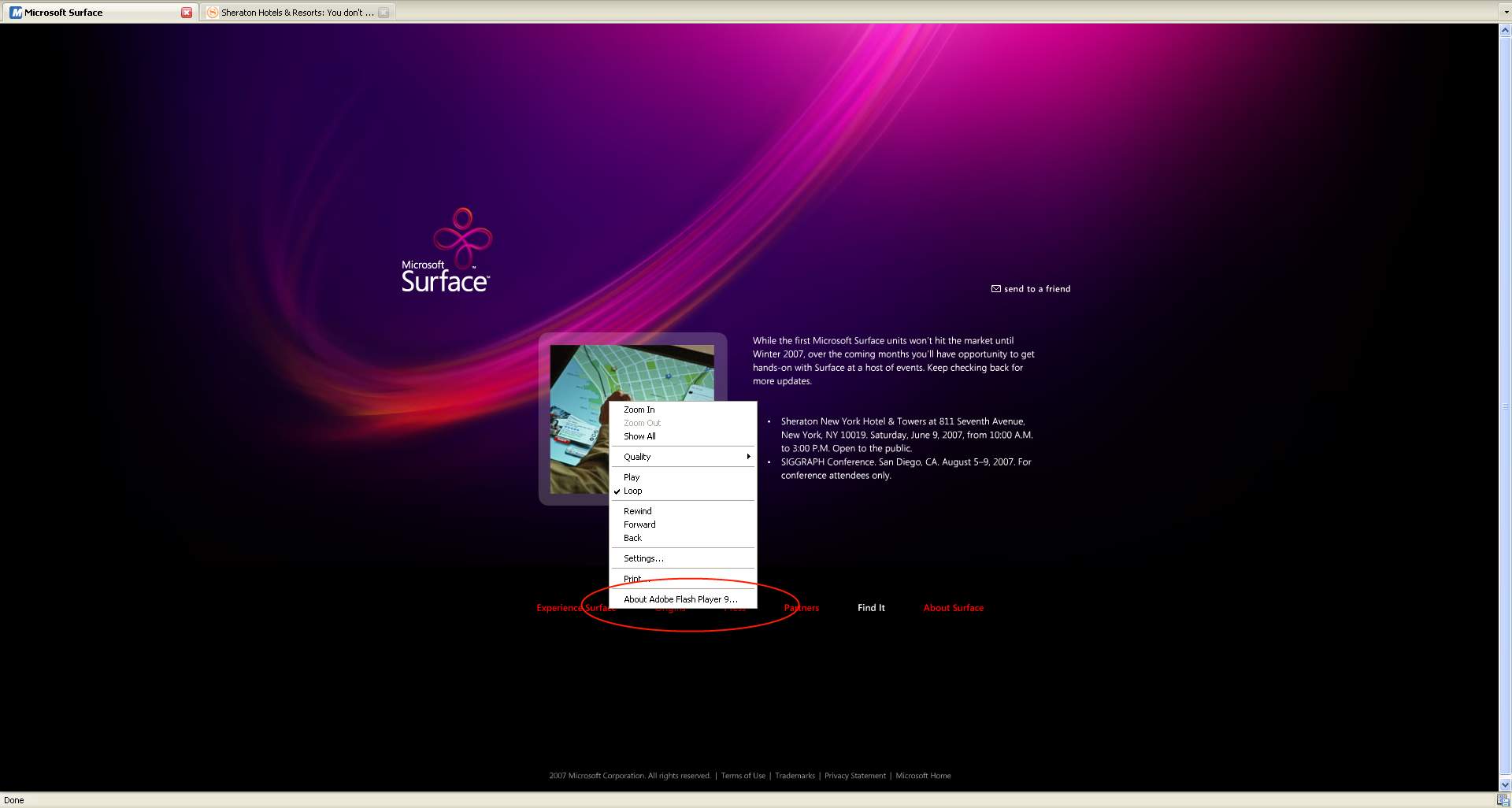1512x808 pixels.
Task: Open the send to a friend link
Action: coord(1037,289)
